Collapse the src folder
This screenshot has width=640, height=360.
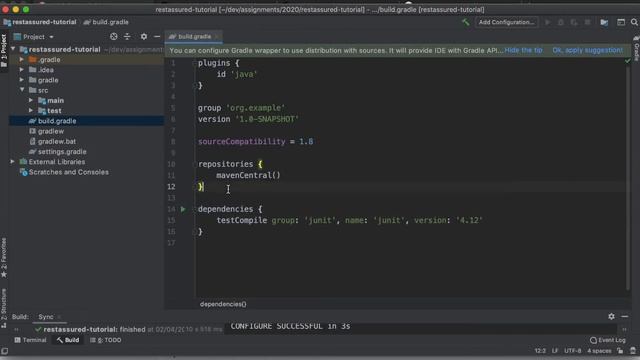point(22,90)
